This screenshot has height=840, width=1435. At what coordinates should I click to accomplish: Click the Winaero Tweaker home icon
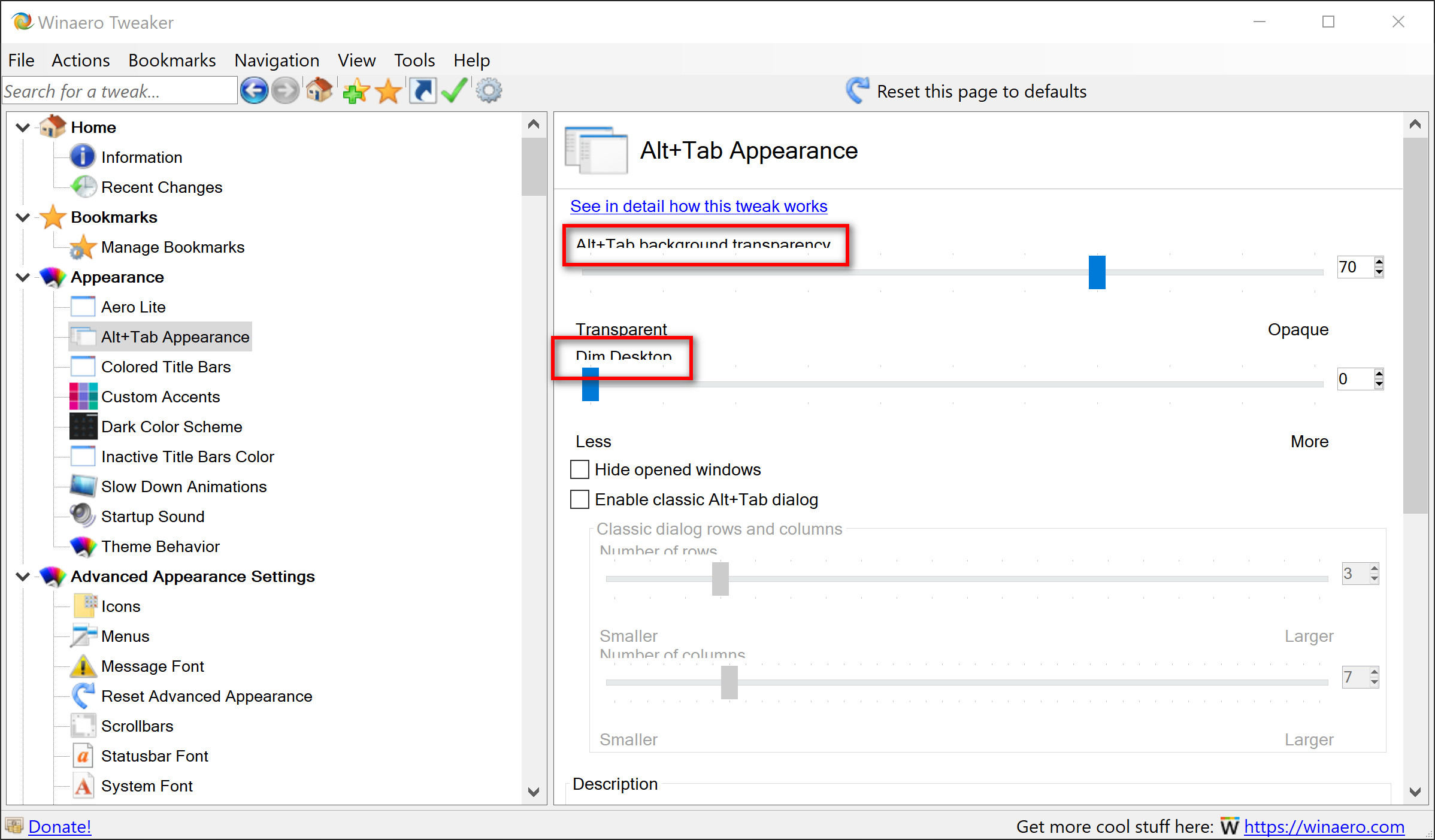click(319, 92)
